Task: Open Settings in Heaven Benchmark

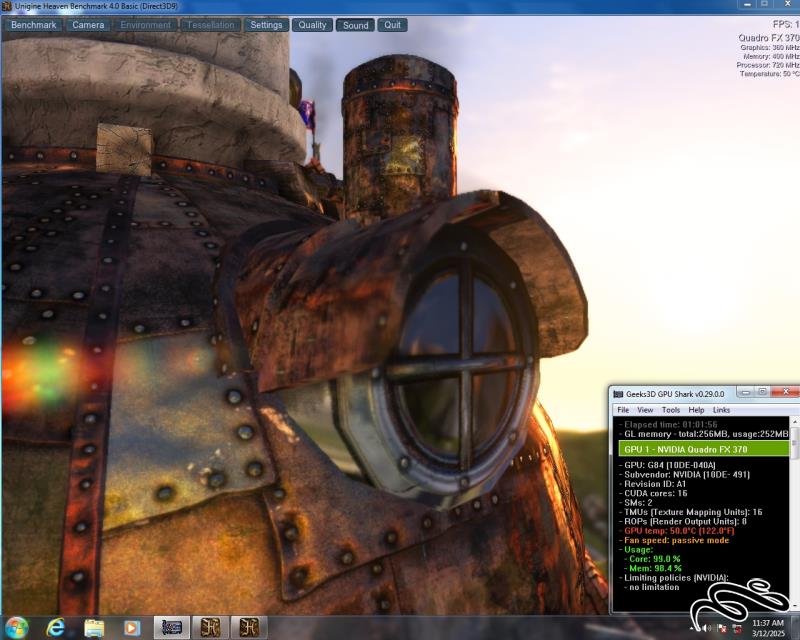Action: 266,25
